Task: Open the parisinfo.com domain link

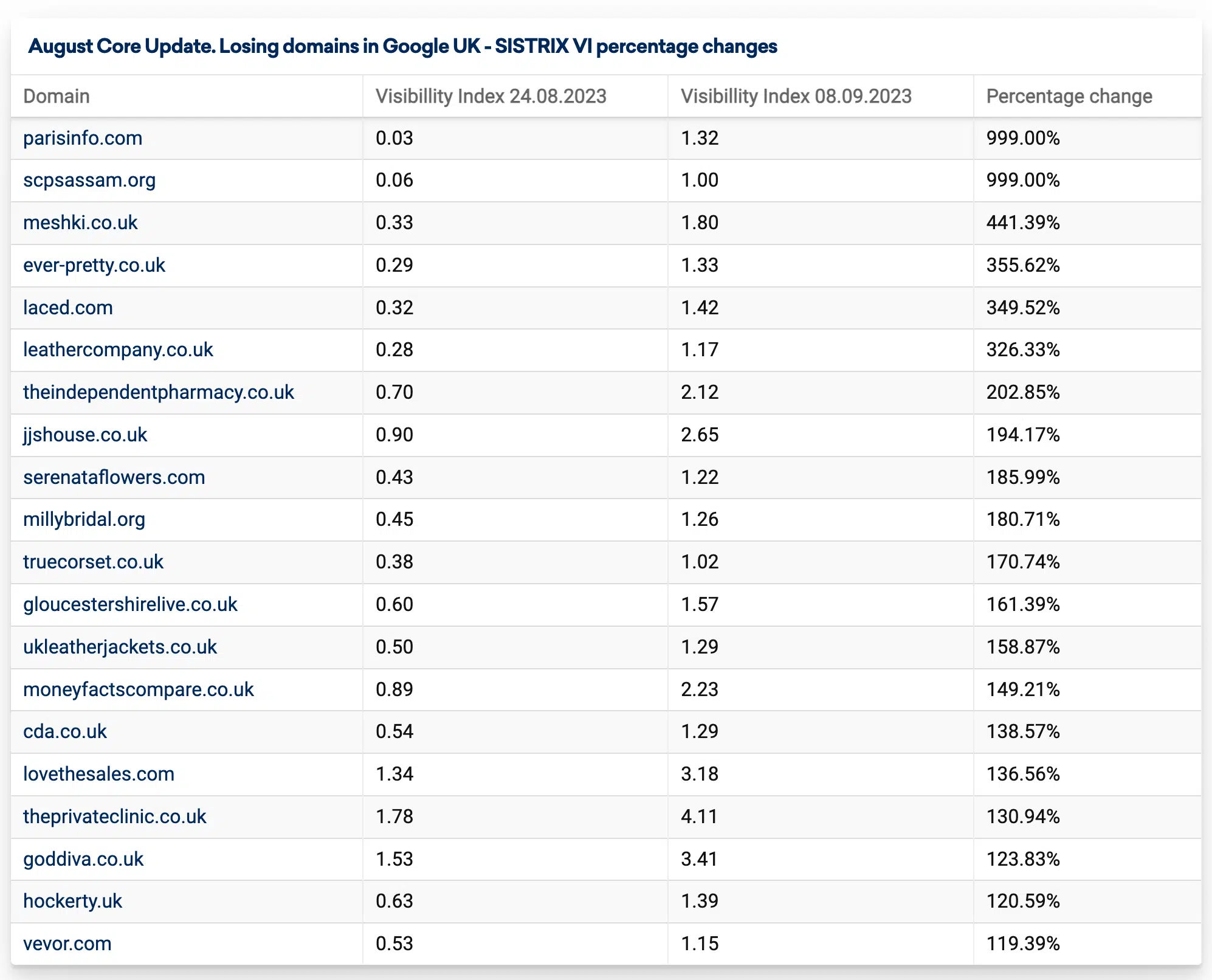Action: click(83, 138)
